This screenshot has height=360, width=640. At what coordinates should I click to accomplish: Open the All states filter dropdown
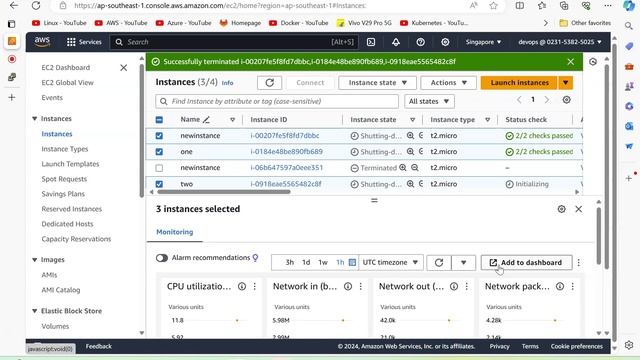pos(429,101)
